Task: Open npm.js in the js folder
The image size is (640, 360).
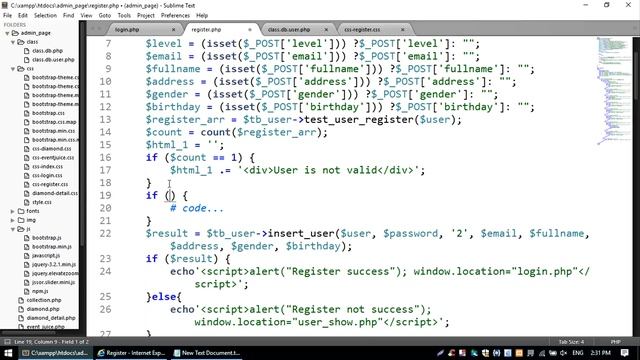Action: click(x=40, y=291)
